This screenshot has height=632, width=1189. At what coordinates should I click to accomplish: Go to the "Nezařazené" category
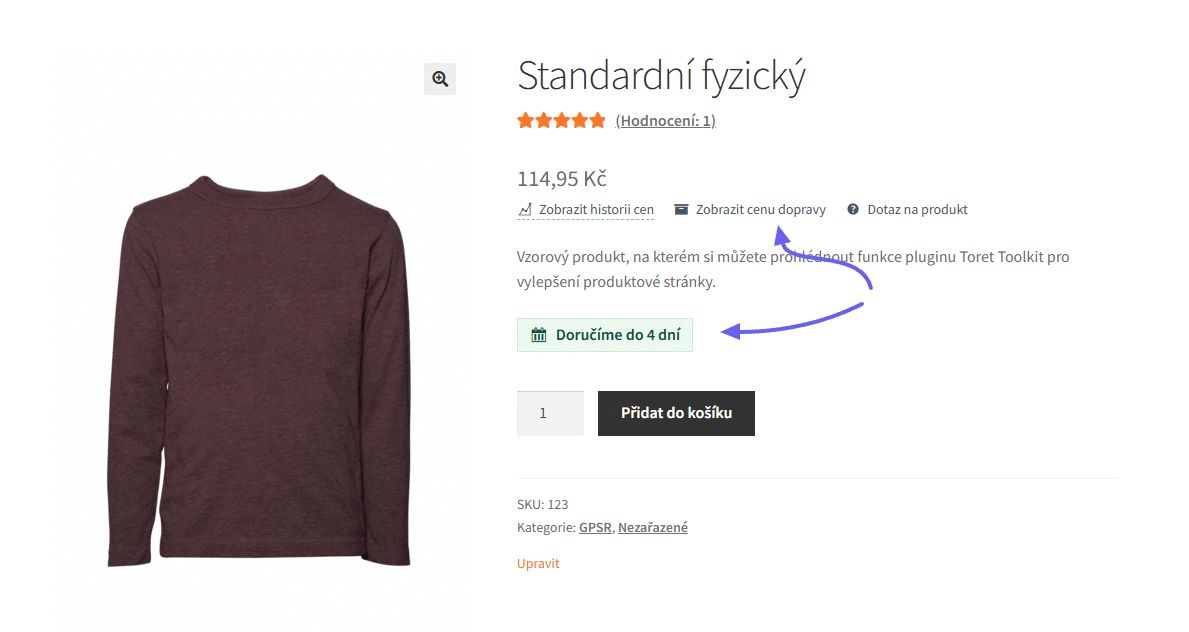[x=652, y=527]
